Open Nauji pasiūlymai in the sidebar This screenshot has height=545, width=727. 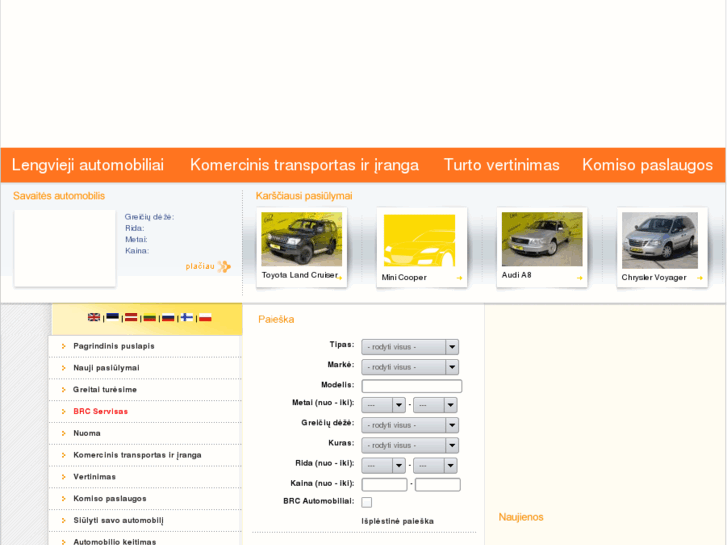[x=106, y=368]
